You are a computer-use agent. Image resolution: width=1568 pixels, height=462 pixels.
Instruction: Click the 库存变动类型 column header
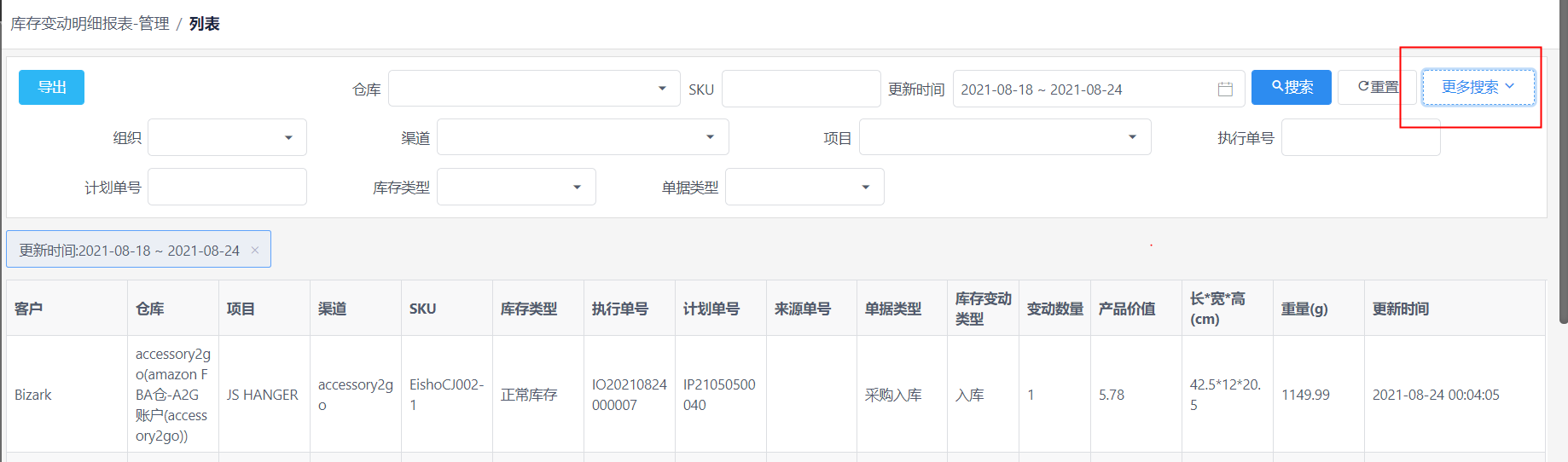(983, 309)
